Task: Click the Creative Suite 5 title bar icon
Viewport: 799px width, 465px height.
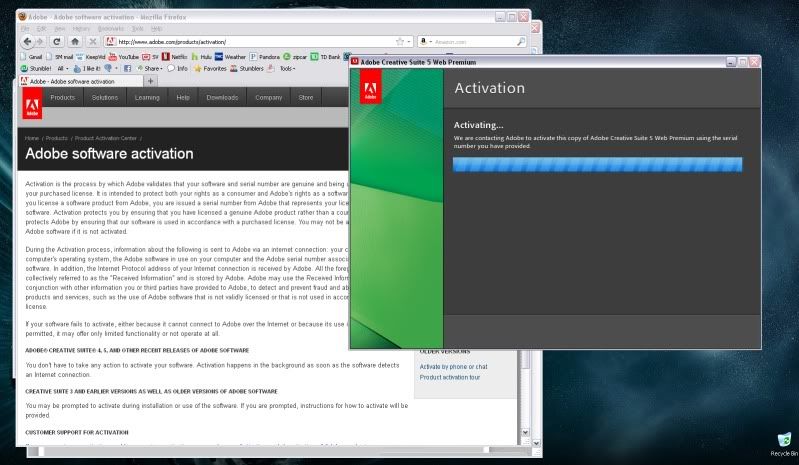Action: [355, 62]
